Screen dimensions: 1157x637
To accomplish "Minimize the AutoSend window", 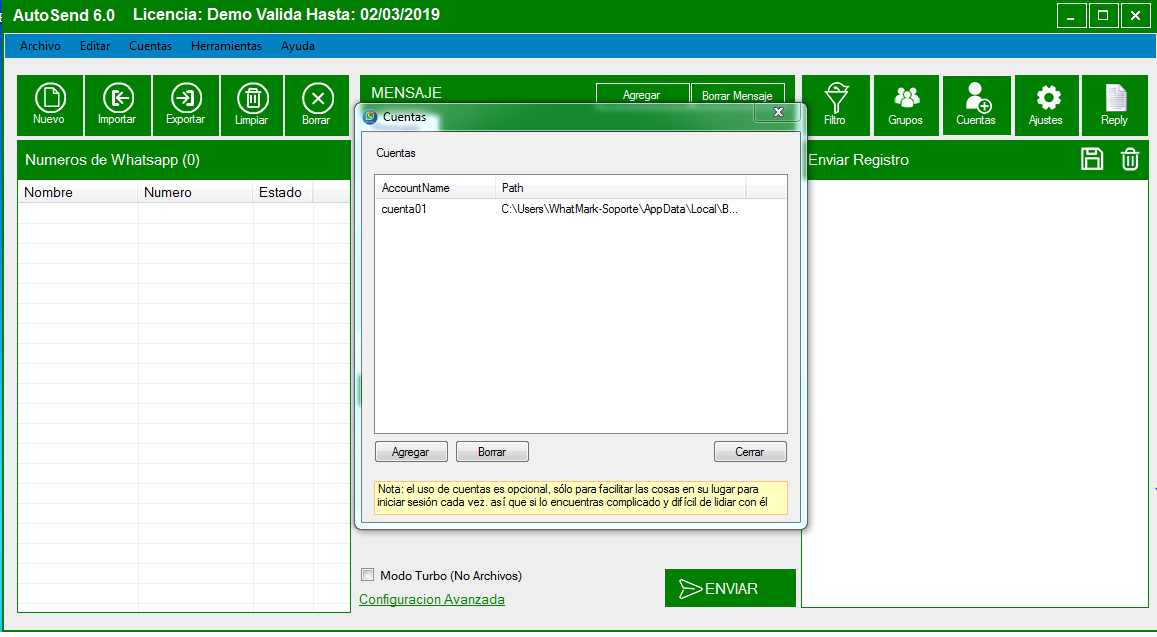I will pos(1071,16).
